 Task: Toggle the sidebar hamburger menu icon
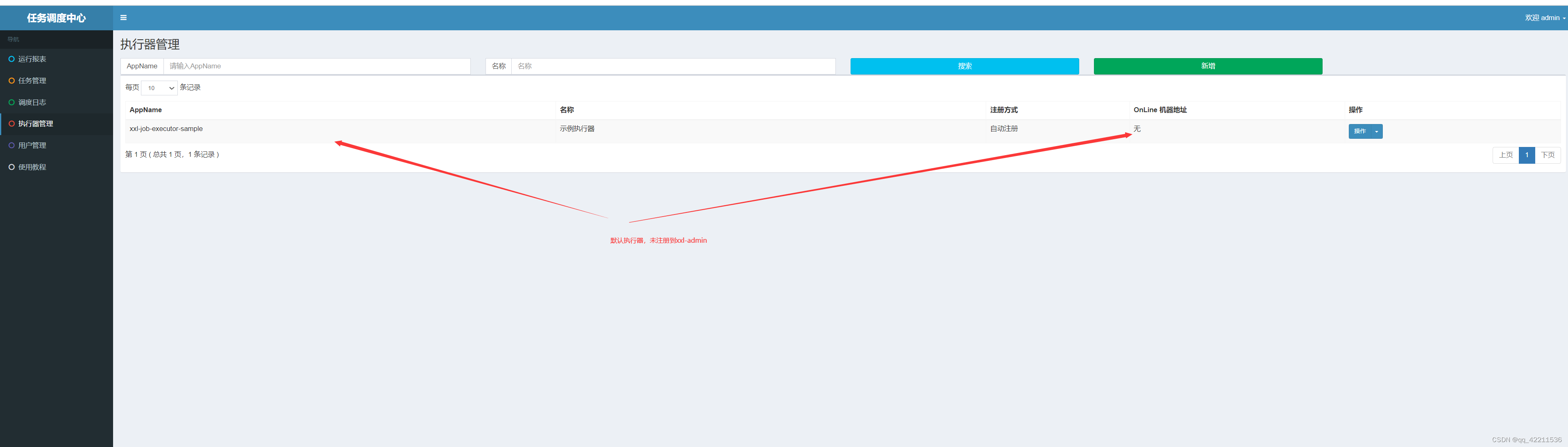tap(124, 18)
